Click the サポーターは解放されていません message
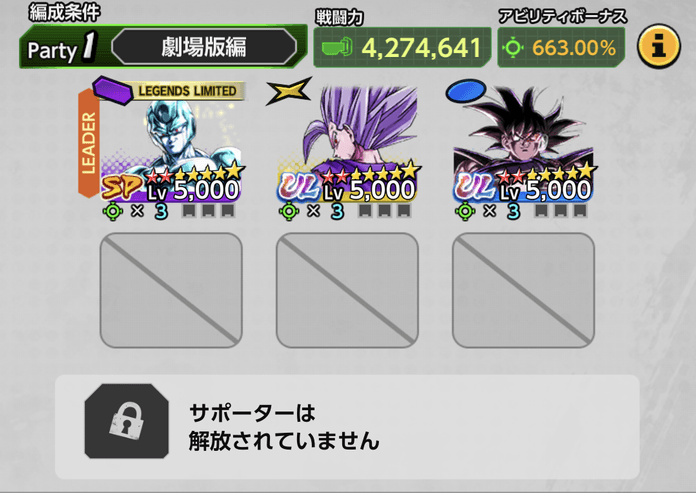The height and width of the screenshot is (493, 696). [x=284, y=427]
